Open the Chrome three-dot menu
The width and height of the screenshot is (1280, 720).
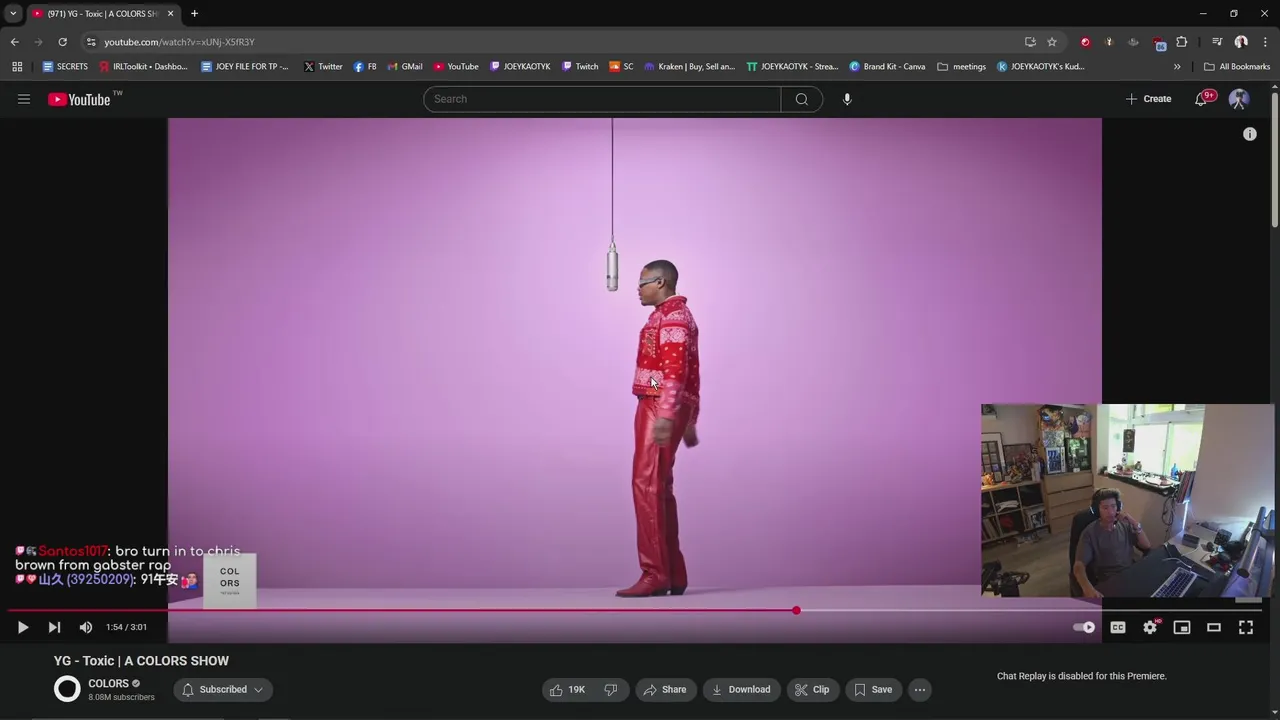1265,42
